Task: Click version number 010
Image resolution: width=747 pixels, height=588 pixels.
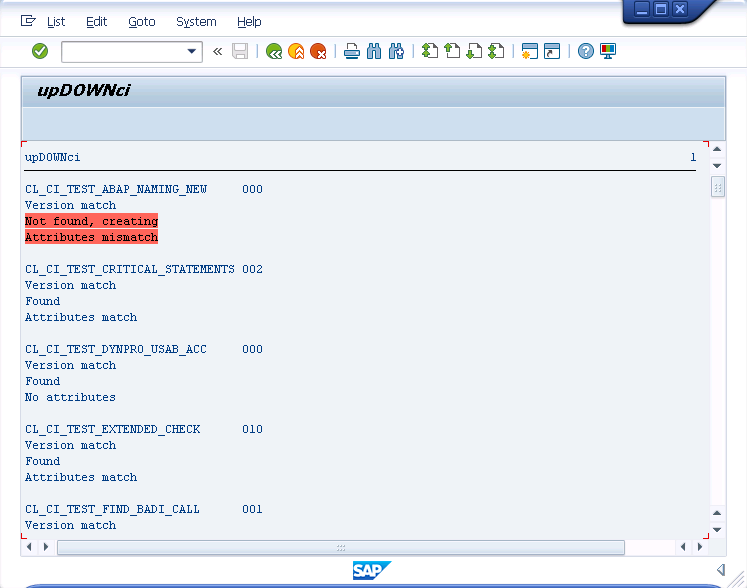Action: point(252,429)
